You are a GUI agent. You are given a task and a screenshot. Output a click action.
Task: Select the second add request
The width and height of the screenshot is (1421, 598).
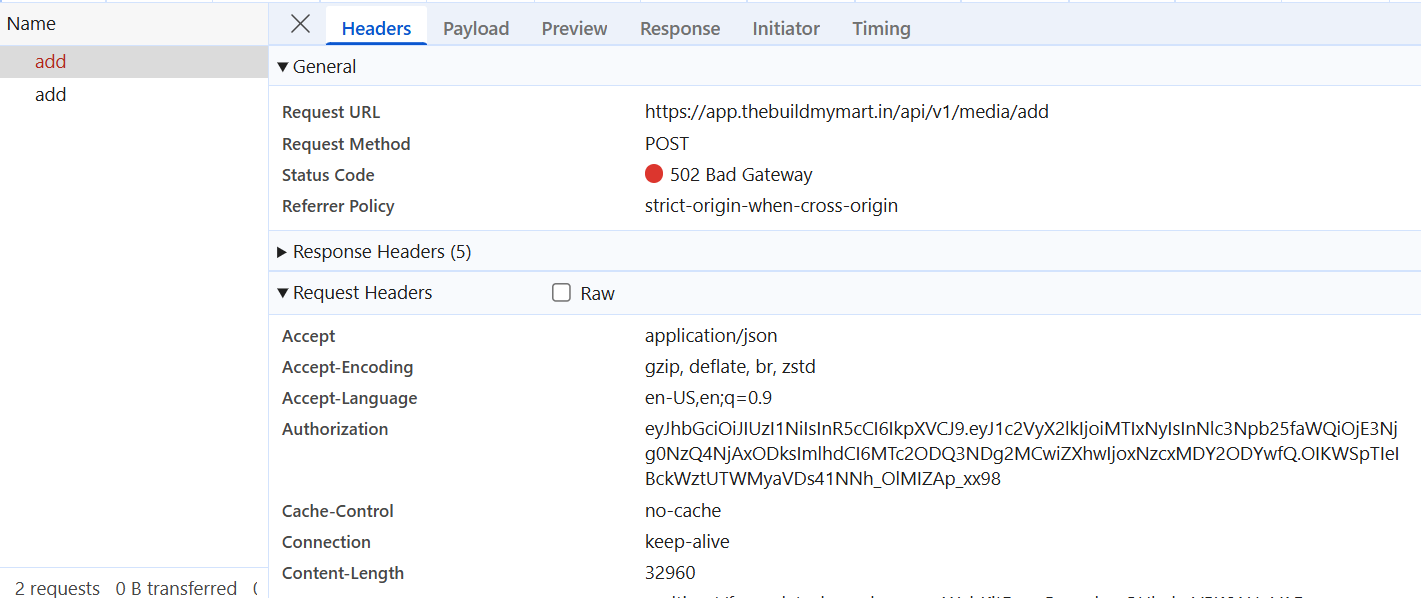pyautogui.click(x=51, y=95)
